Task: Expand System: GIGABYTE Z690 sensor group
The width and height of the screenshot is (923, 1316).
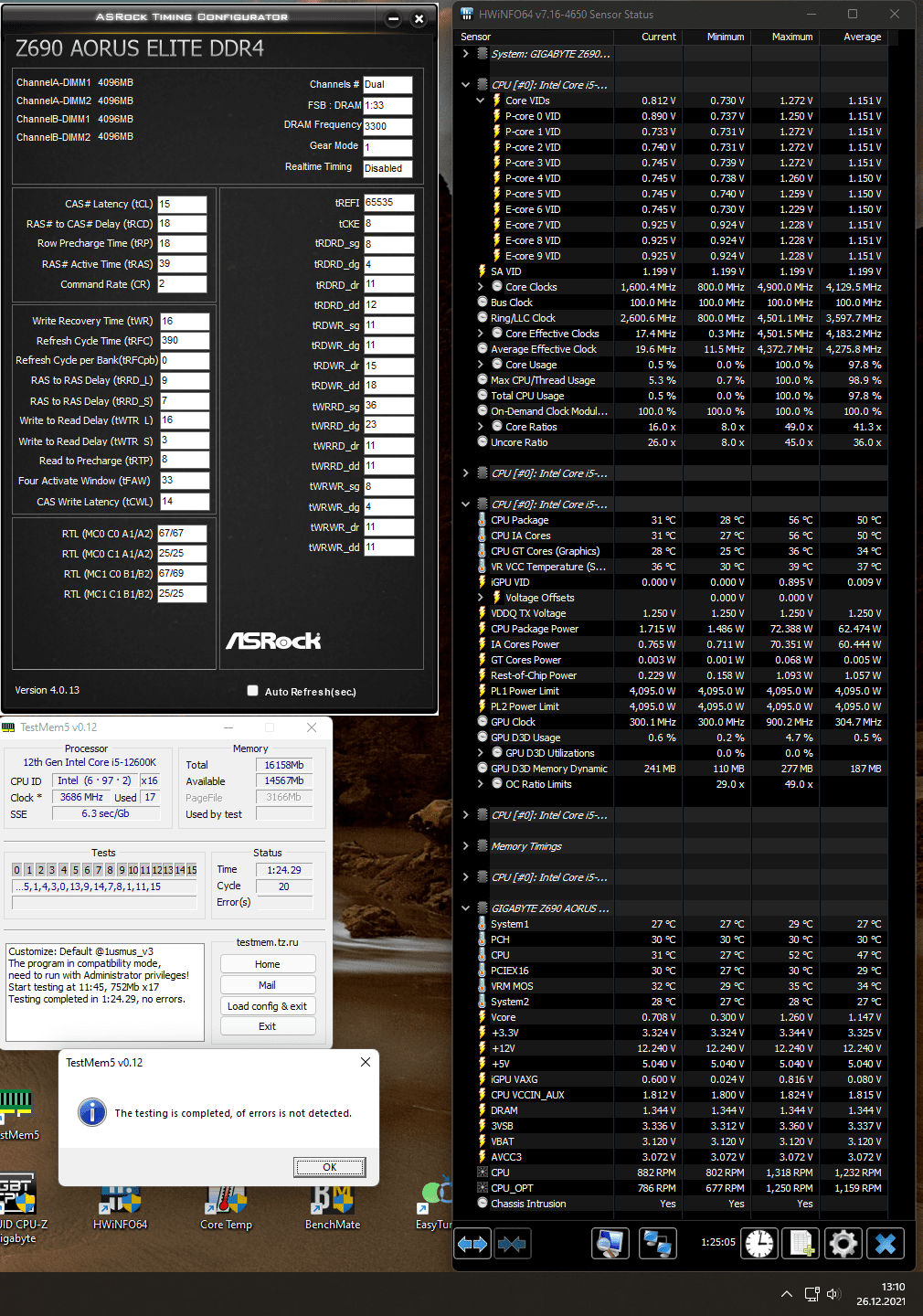Action: coord(465,54)
